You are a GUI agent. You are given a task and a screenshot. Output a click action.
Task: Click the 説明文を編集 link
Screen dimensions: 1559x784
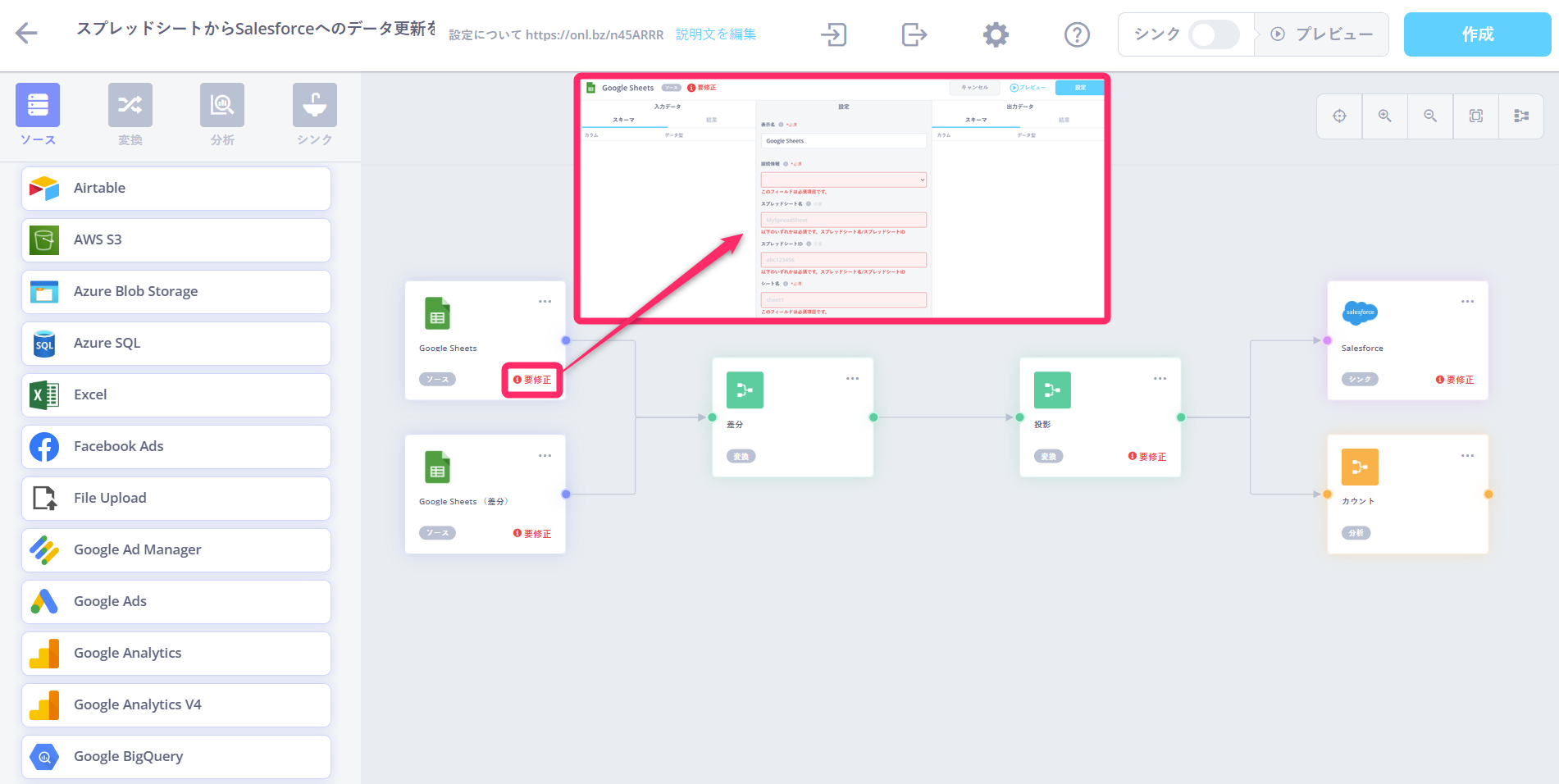pos(715,34)
